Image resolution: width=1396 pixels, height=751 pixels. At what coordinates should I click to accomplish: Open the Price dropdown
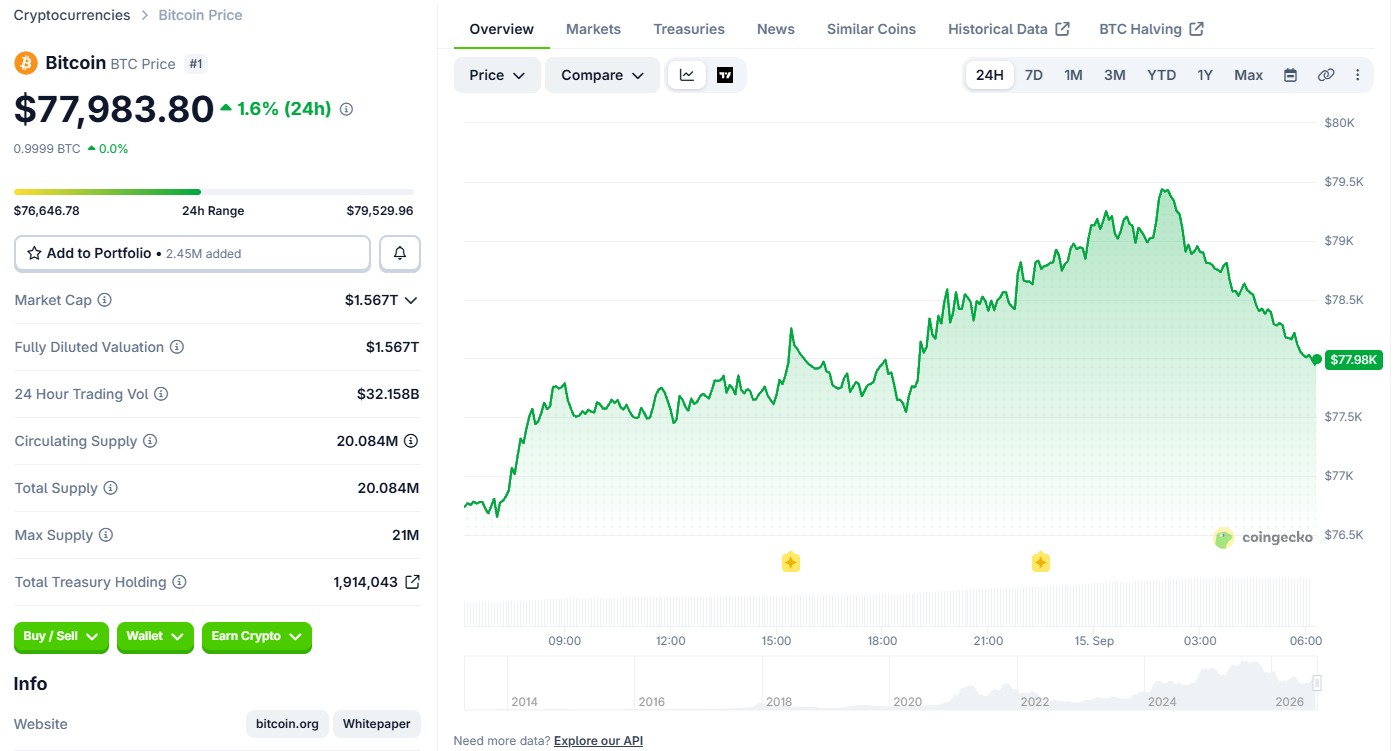497,75
